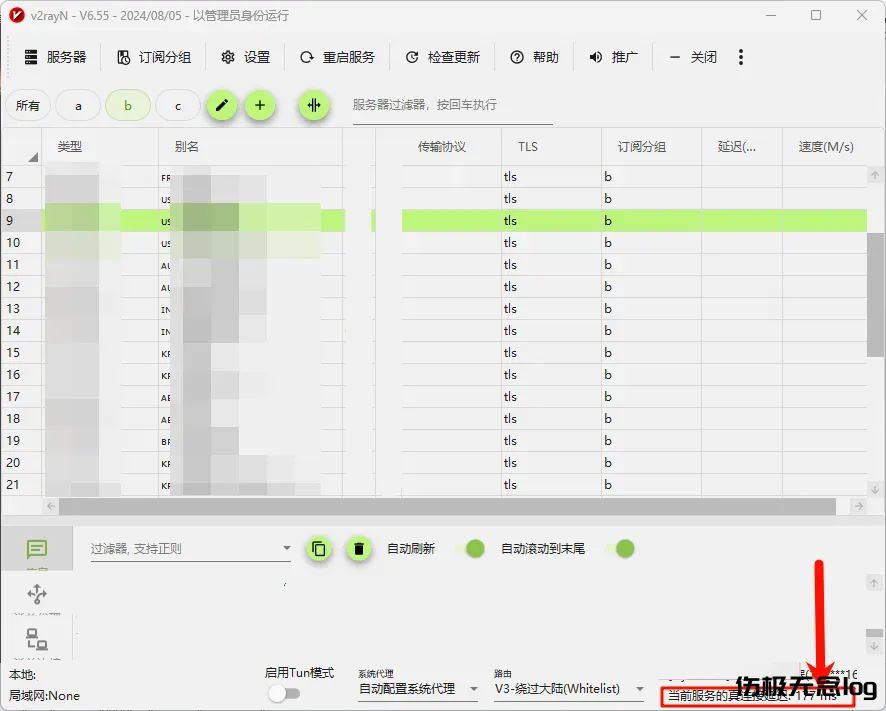Click server list scrollbar down arrow

pyautogui.click(x=875, y=489)
